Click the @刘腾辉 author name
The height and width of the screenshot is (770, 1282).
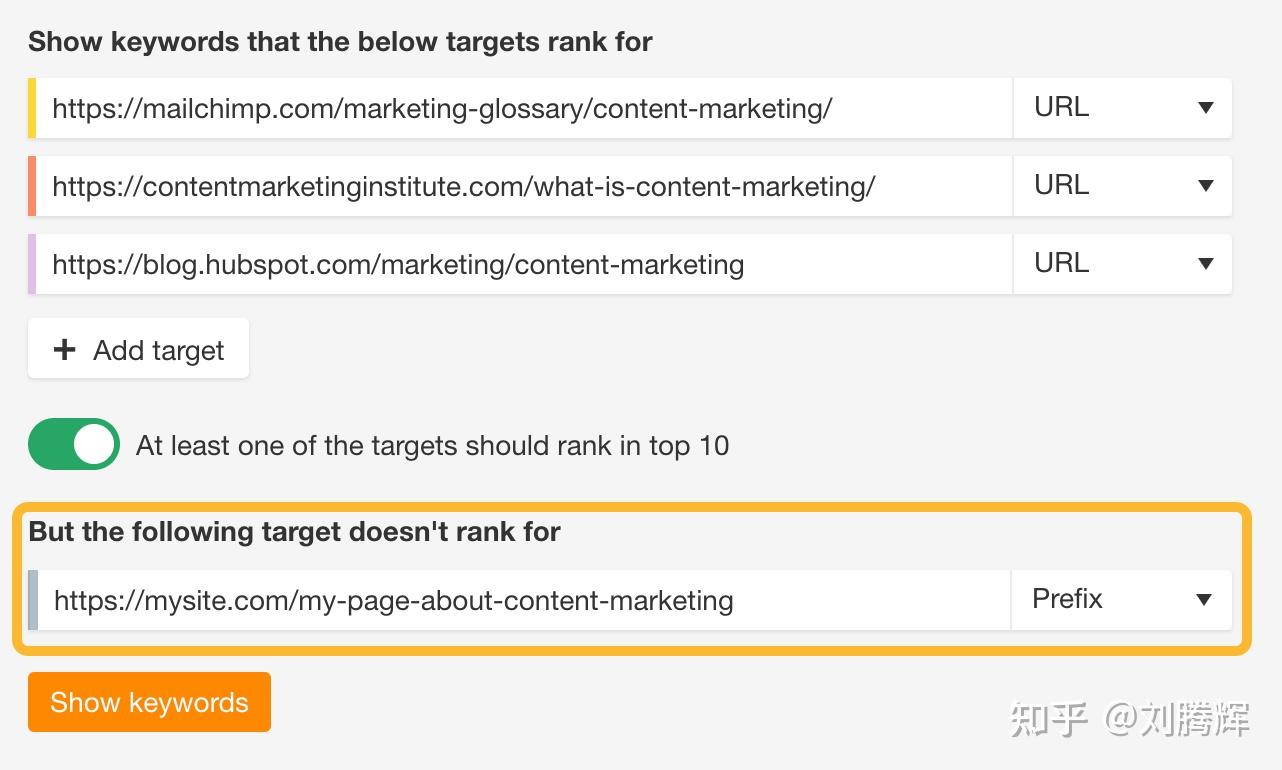tap(1176, 719)
